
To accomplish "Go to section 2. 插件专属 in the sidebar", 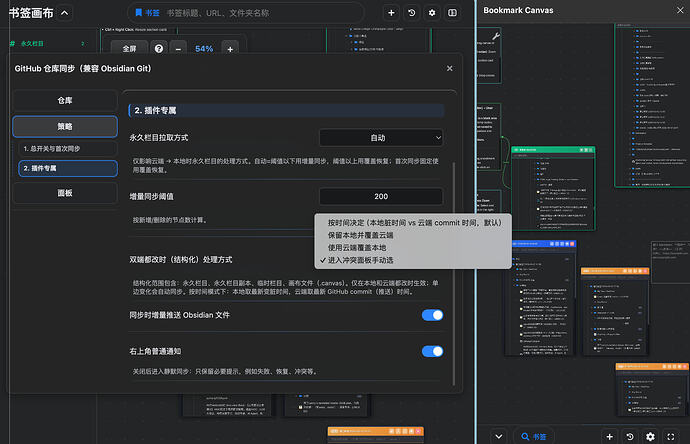I will [x=68, y=168].
